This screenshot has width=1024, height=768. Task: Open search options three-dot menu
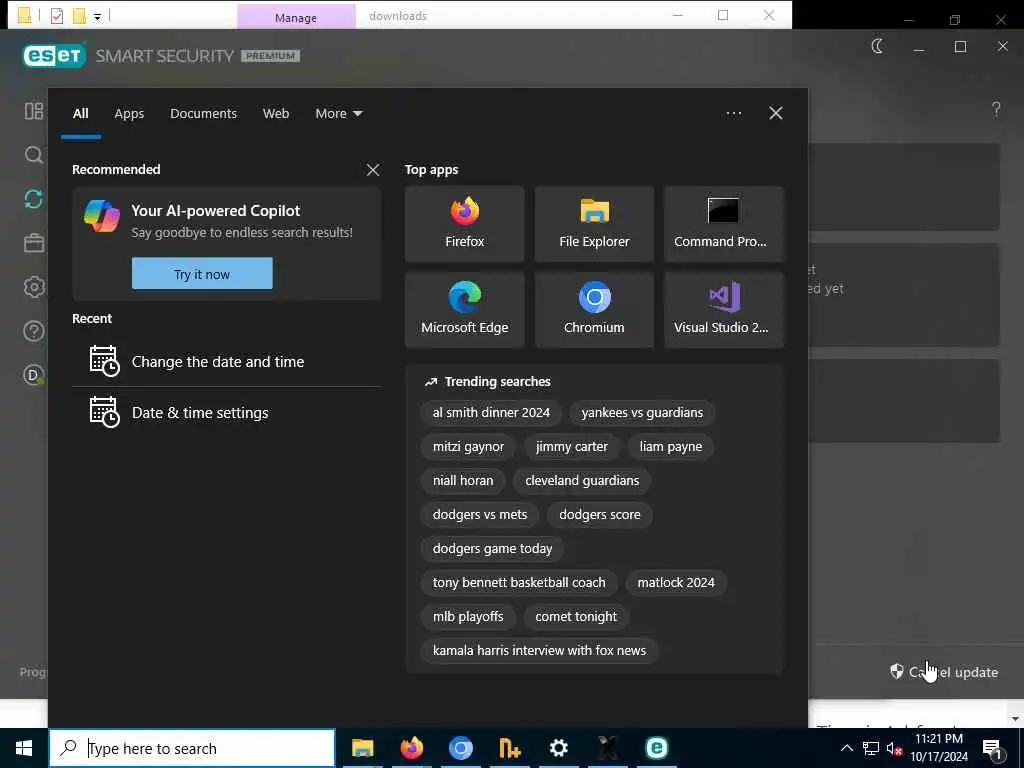pyautogui.click(x=733, y=114)
